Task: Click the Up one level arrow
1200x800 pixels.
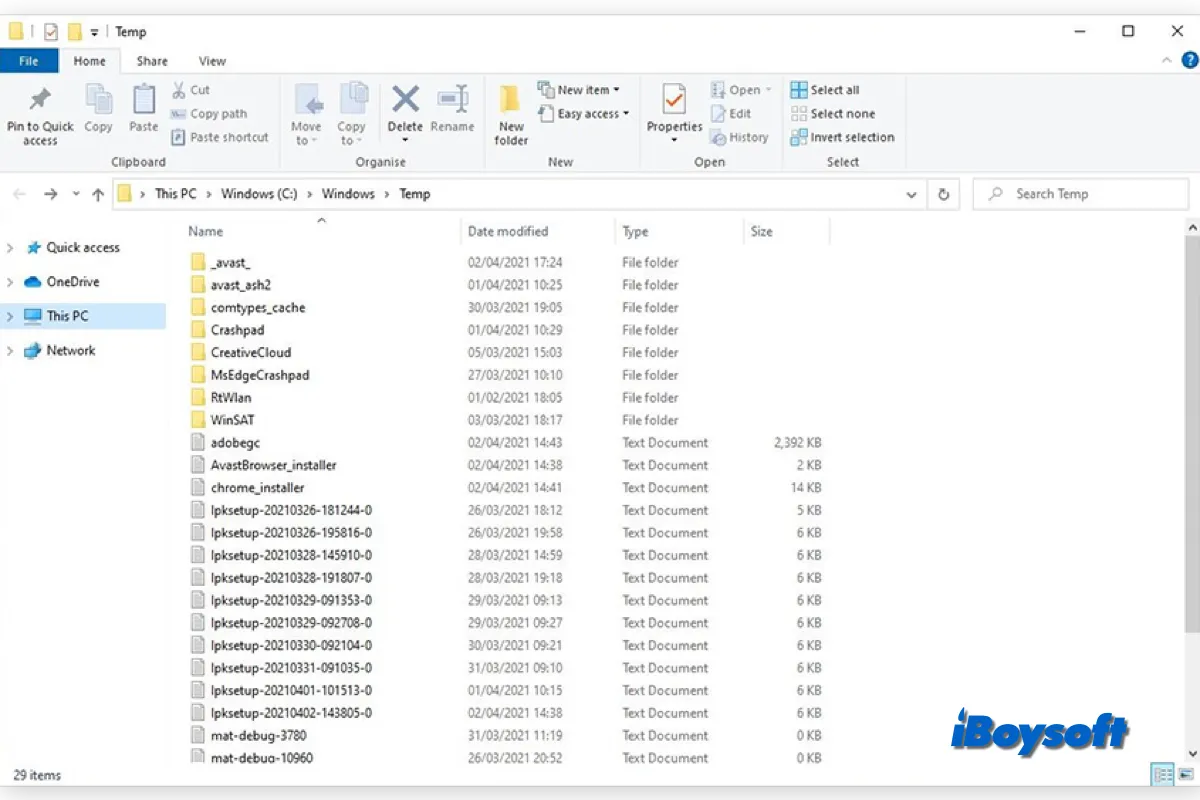Action: pyautogui.click(x=98, y=195)
